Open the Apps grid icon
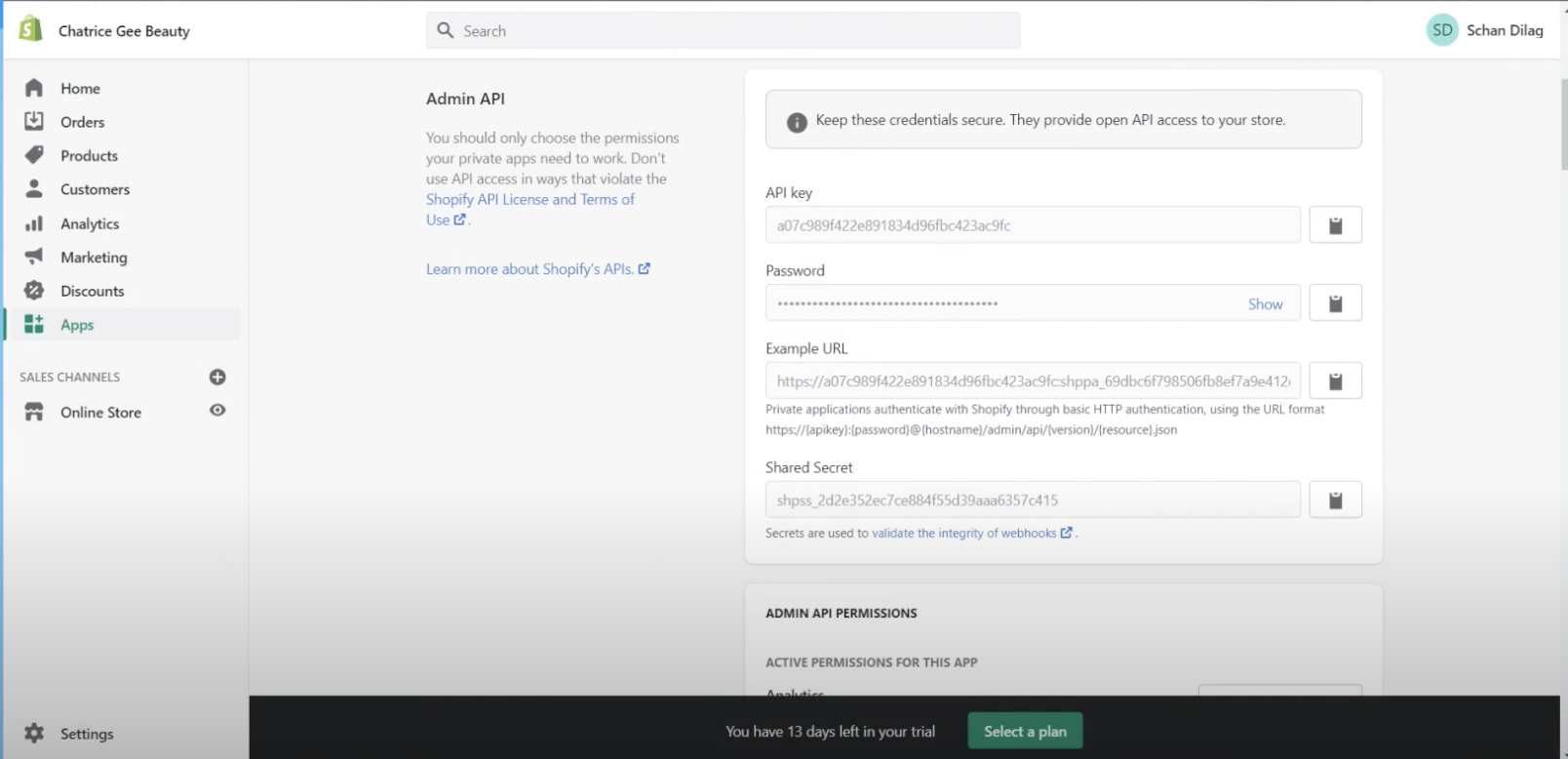The image size is (1568, 759). tap(34, 324)
